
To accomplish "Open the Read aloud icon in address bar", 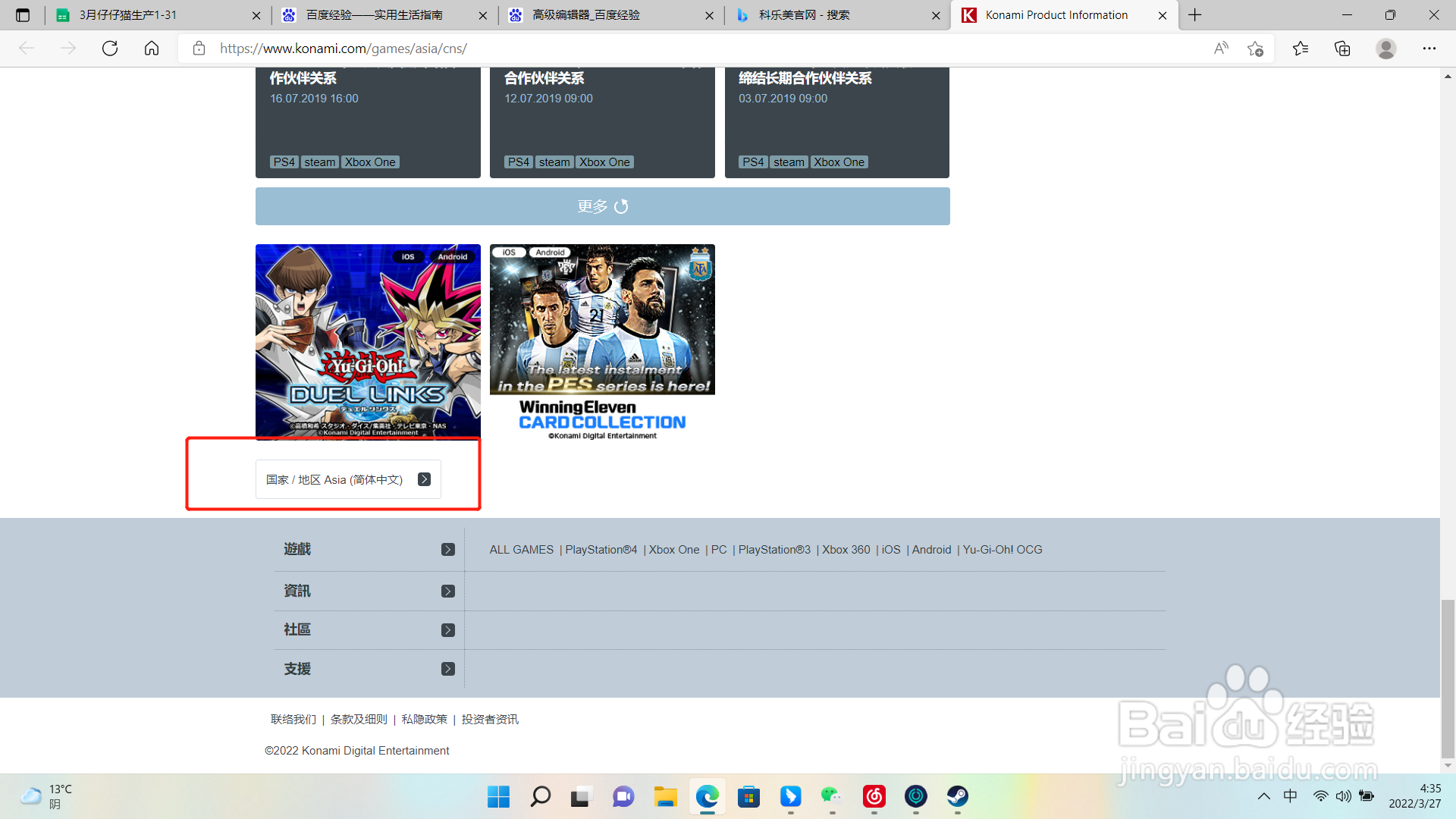I will tap(1221, 49).
